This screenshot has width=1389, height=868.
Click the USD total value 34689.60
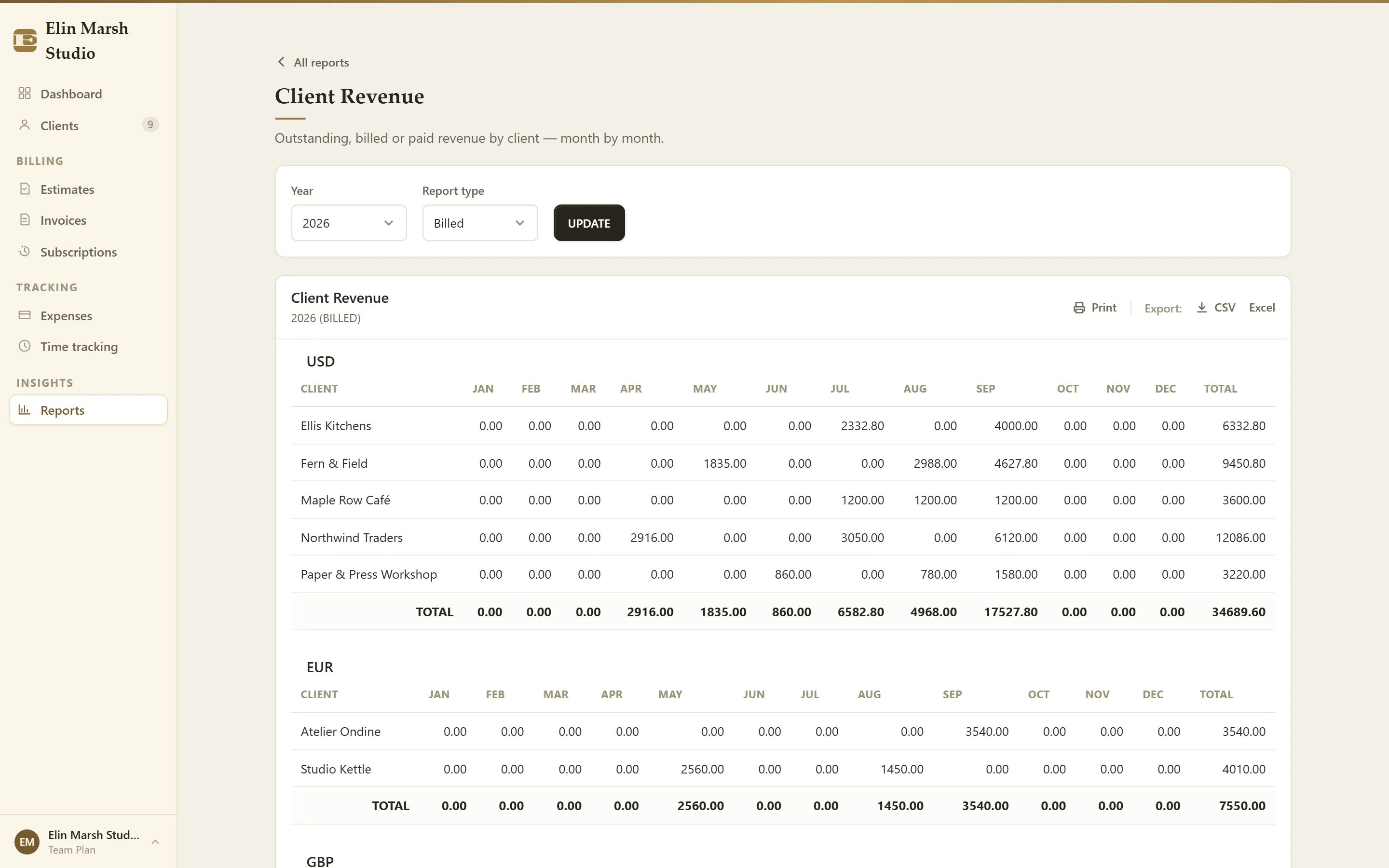tap(1239, 612)
